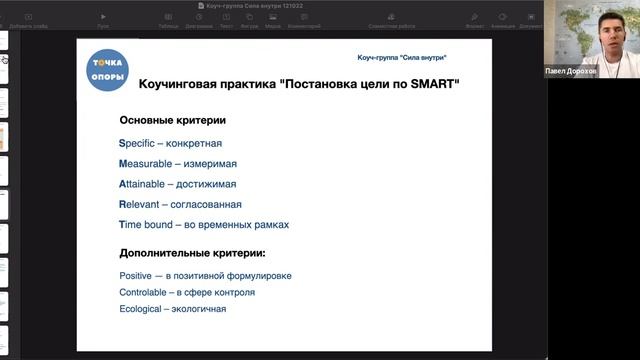Add a comment via the Комментарий icon
The height and width of the screenshot is (360, 640).
coord(304,17)
